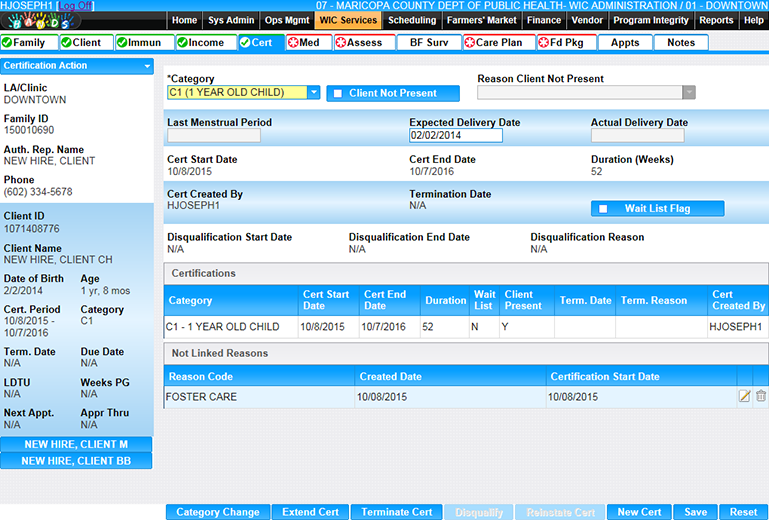Screen dimensions: 769x520
Task: Click the red X icon on Med tab
Action: coord(294,43)
